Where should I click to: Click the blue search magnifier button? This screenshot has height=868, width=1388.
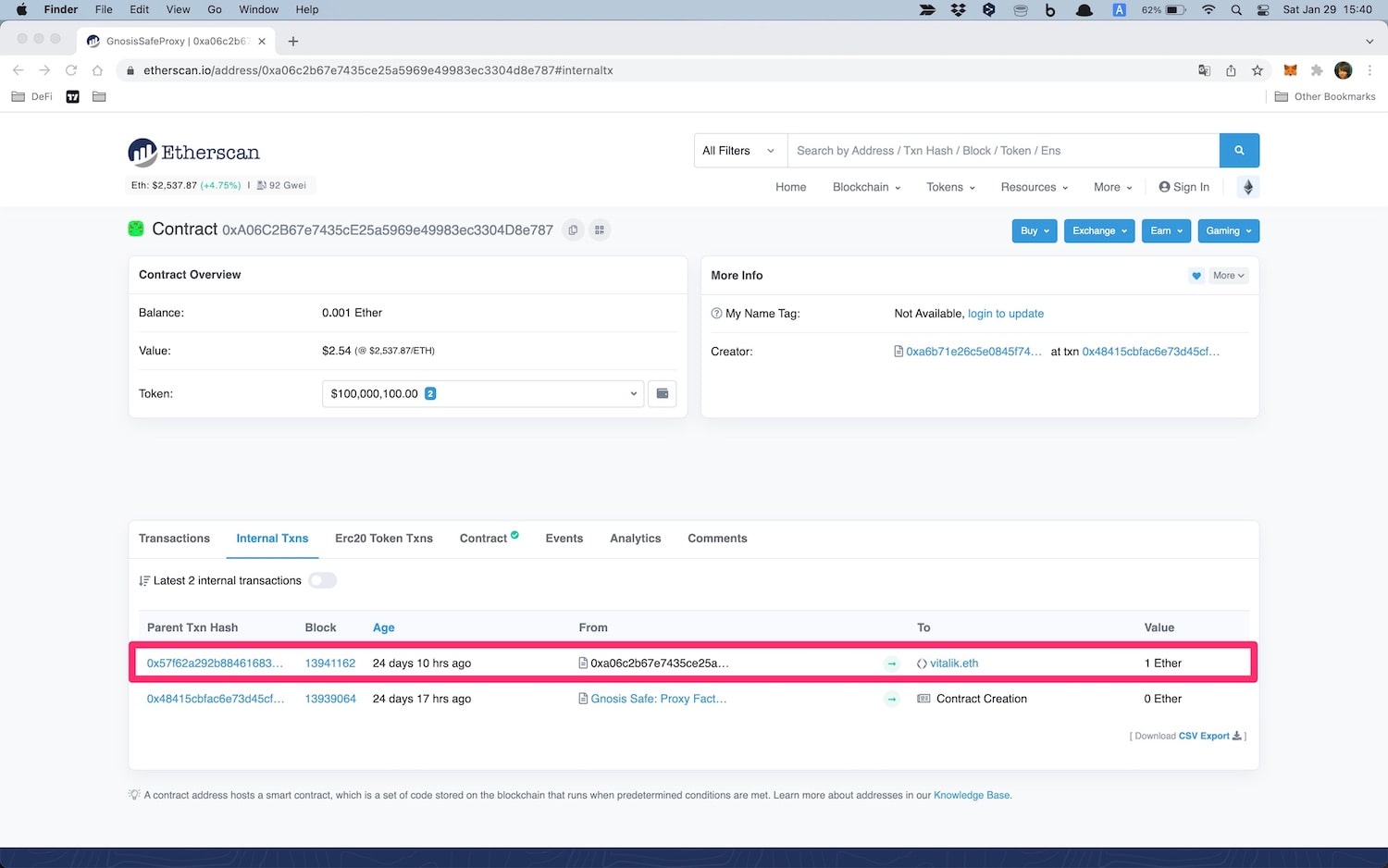(1239, 151)
